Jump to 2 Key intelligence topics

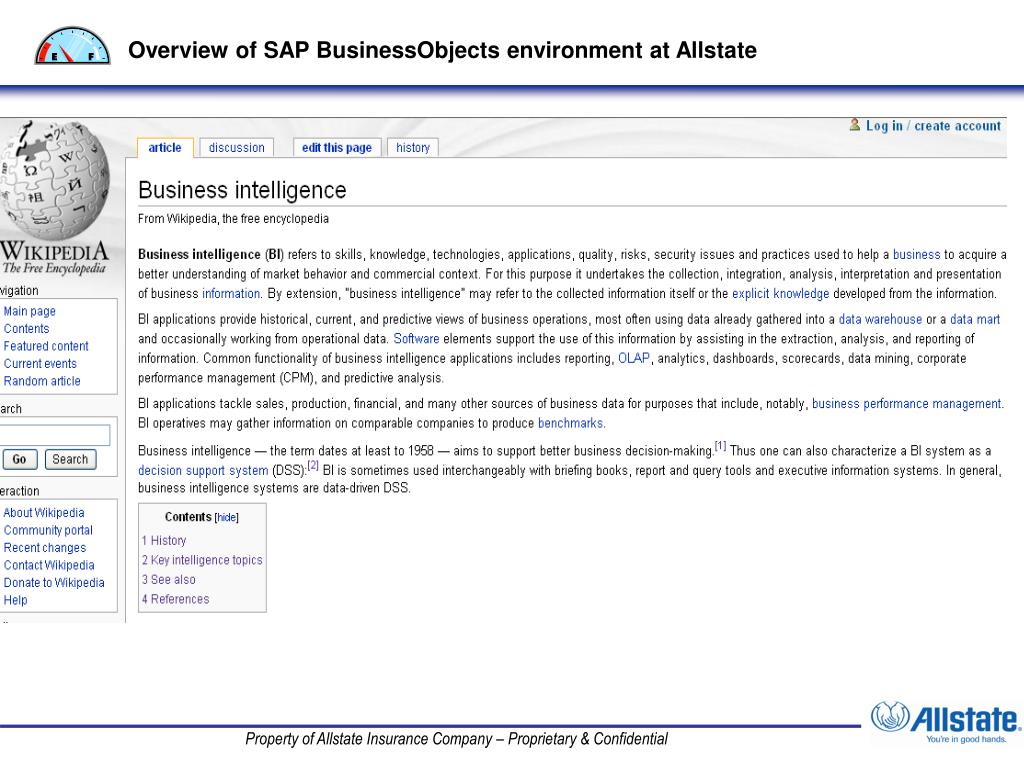(202, 560)
